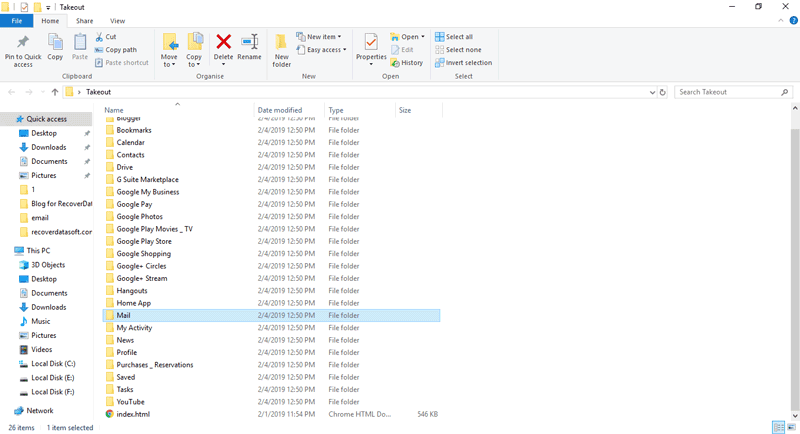Click the search magnifier icon
This screenshot has height=434, width=800.
[x=785, y=92]
